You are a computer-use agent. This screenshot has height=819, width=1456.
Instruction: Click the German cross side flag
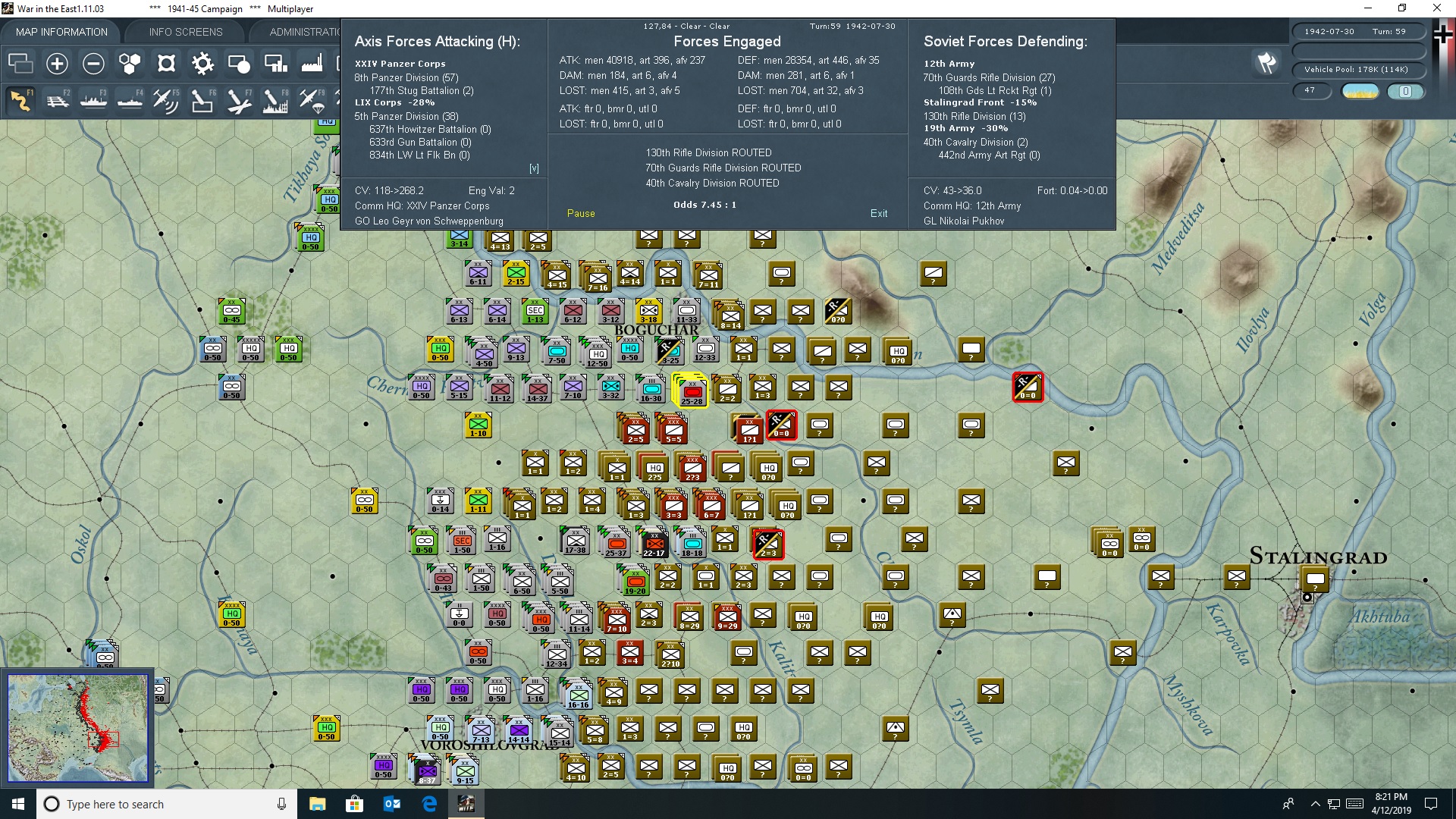click(1443, 35)
